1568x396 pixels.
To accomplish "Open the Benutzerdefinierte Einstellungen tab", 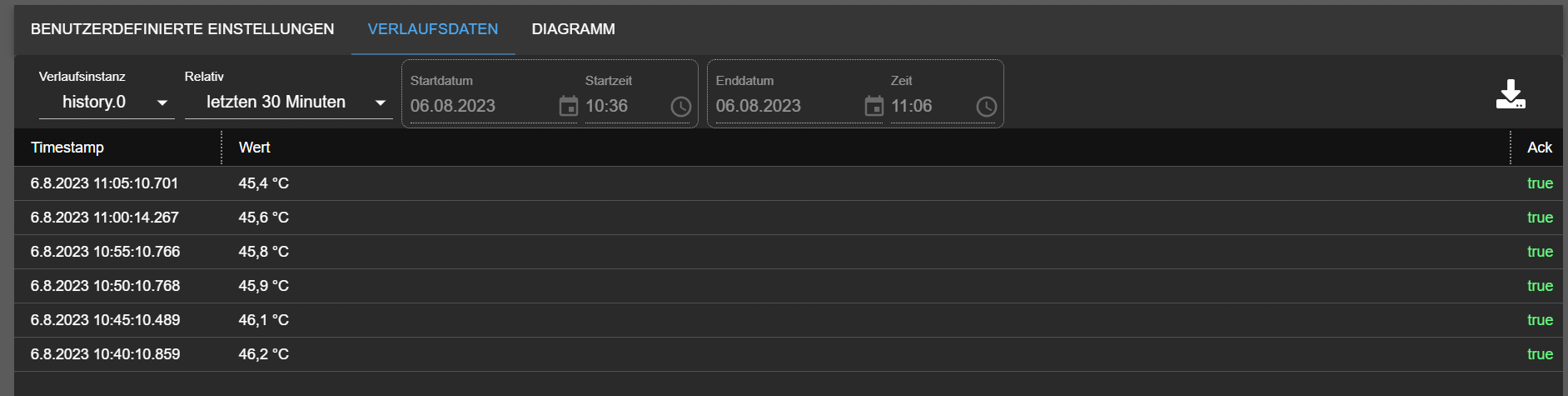I will tap(182, 29).
